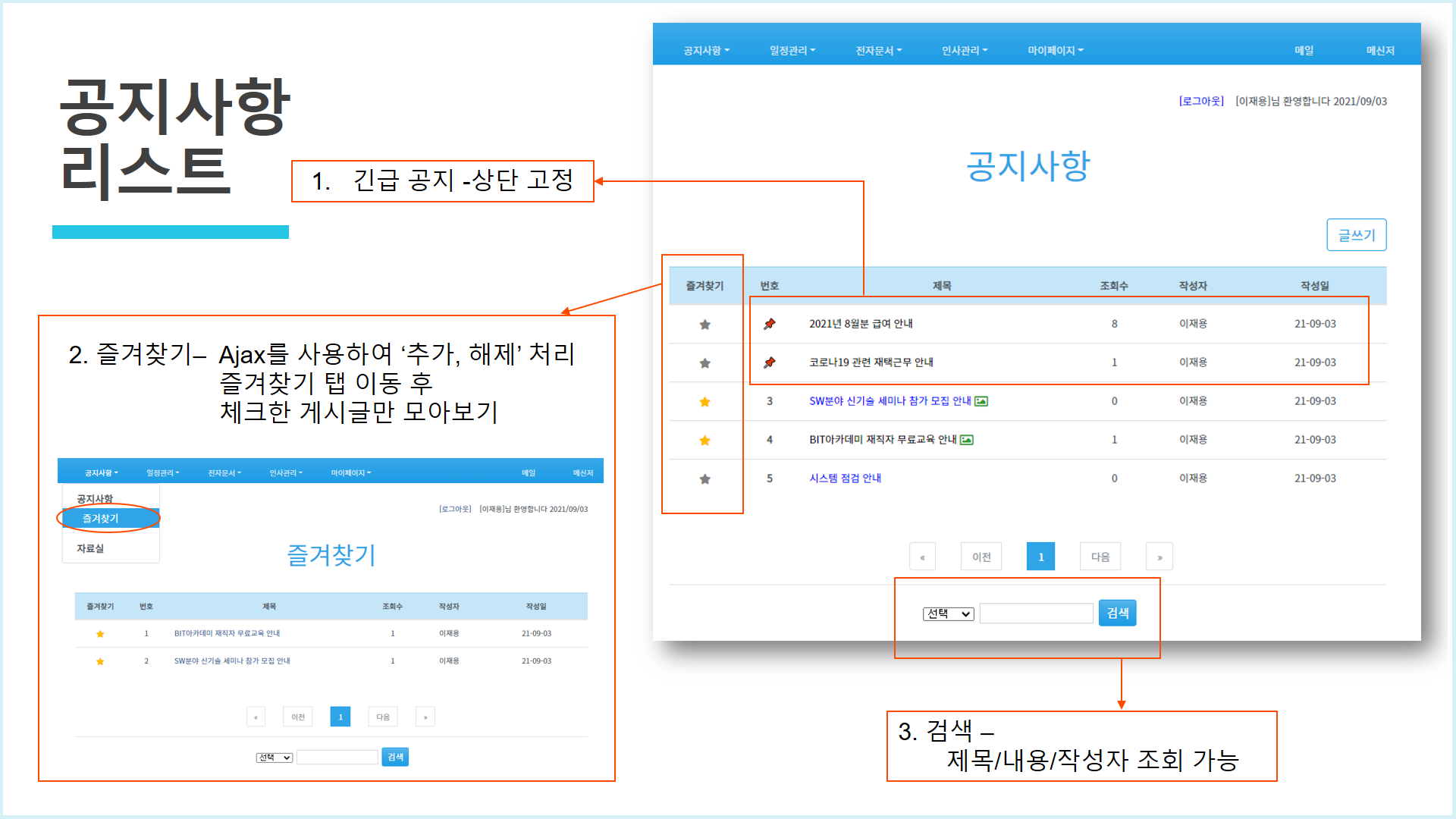Screen dimensions: 1456x819
Task: Select 자료실 in the small screenshot's dropdown menu
Action: (90, 548)
